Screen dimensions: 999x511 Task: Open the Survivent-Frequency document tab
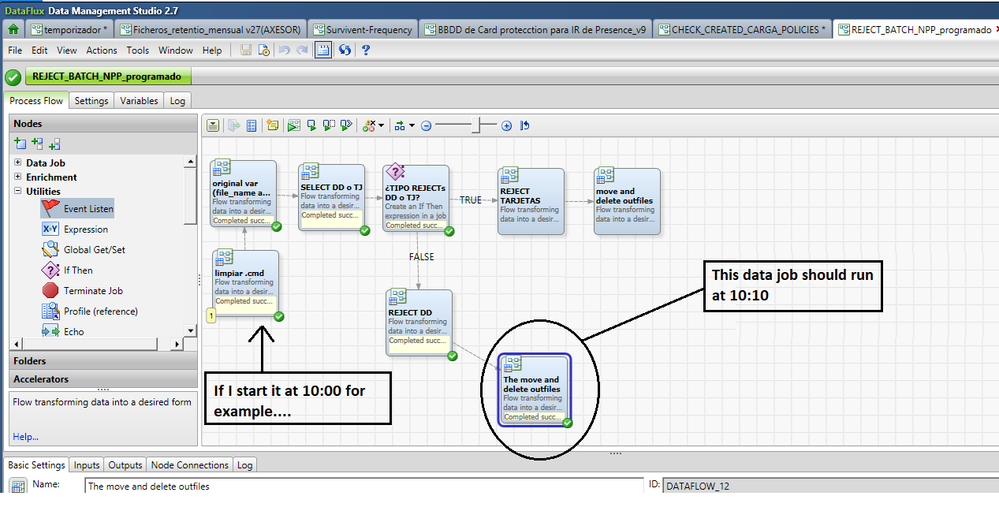[362, 30]
